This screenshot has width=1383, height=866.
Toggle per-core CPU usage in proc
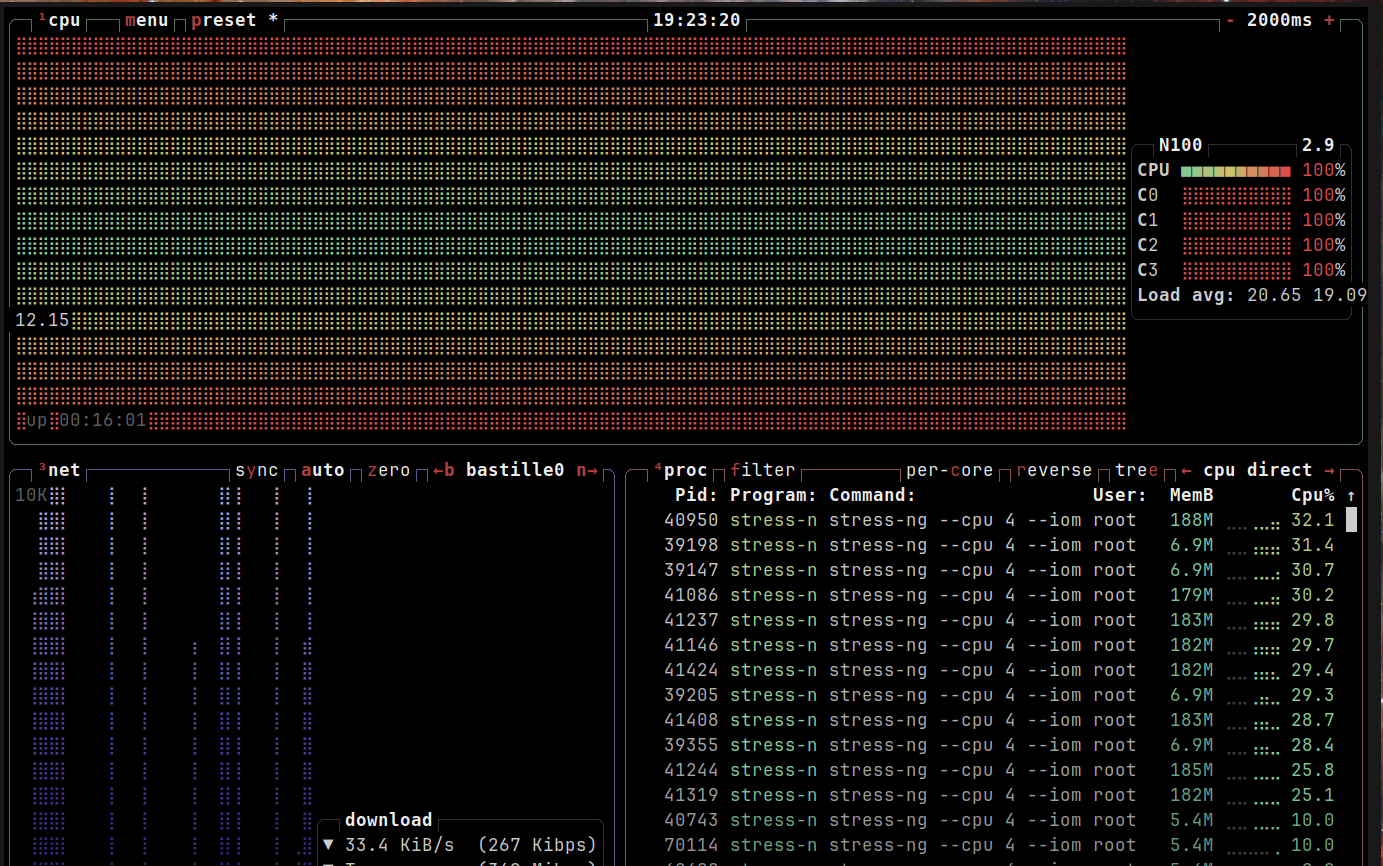(x=949, y=470)
